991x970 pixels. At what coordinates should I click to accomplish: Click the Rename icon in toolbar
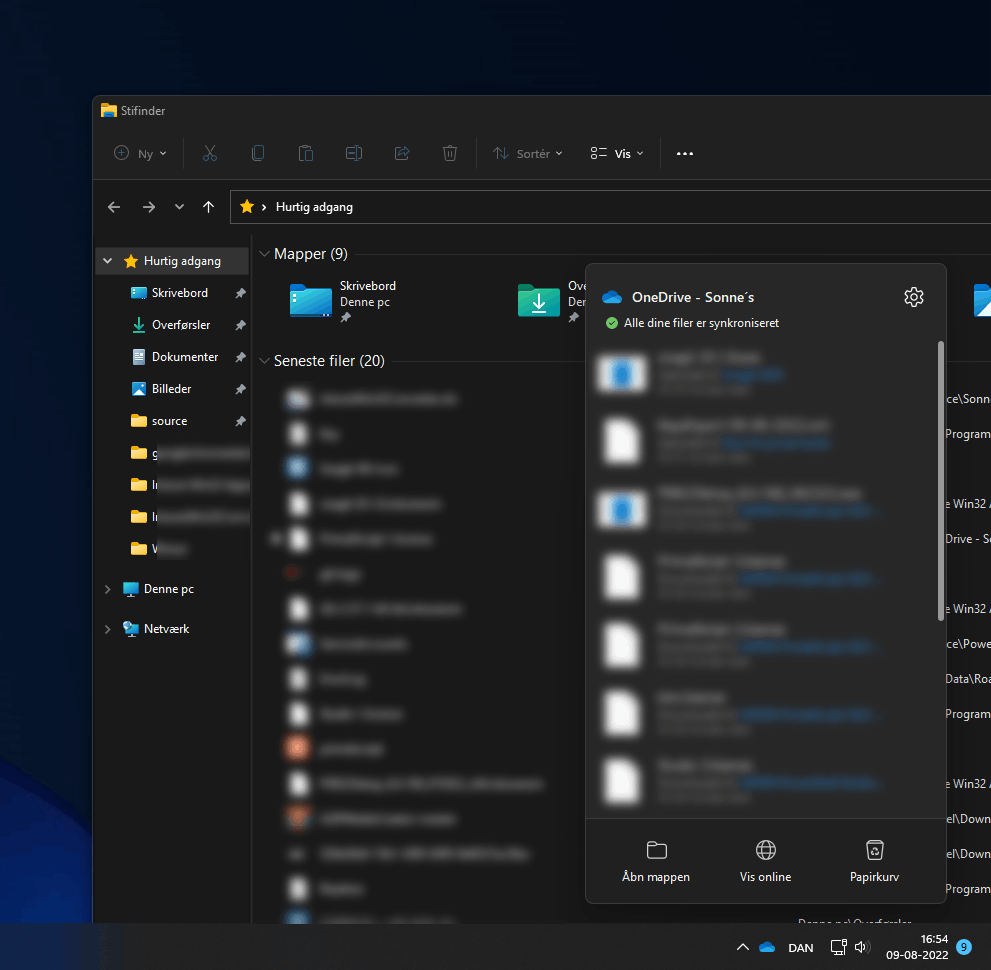tap(354, 154)
